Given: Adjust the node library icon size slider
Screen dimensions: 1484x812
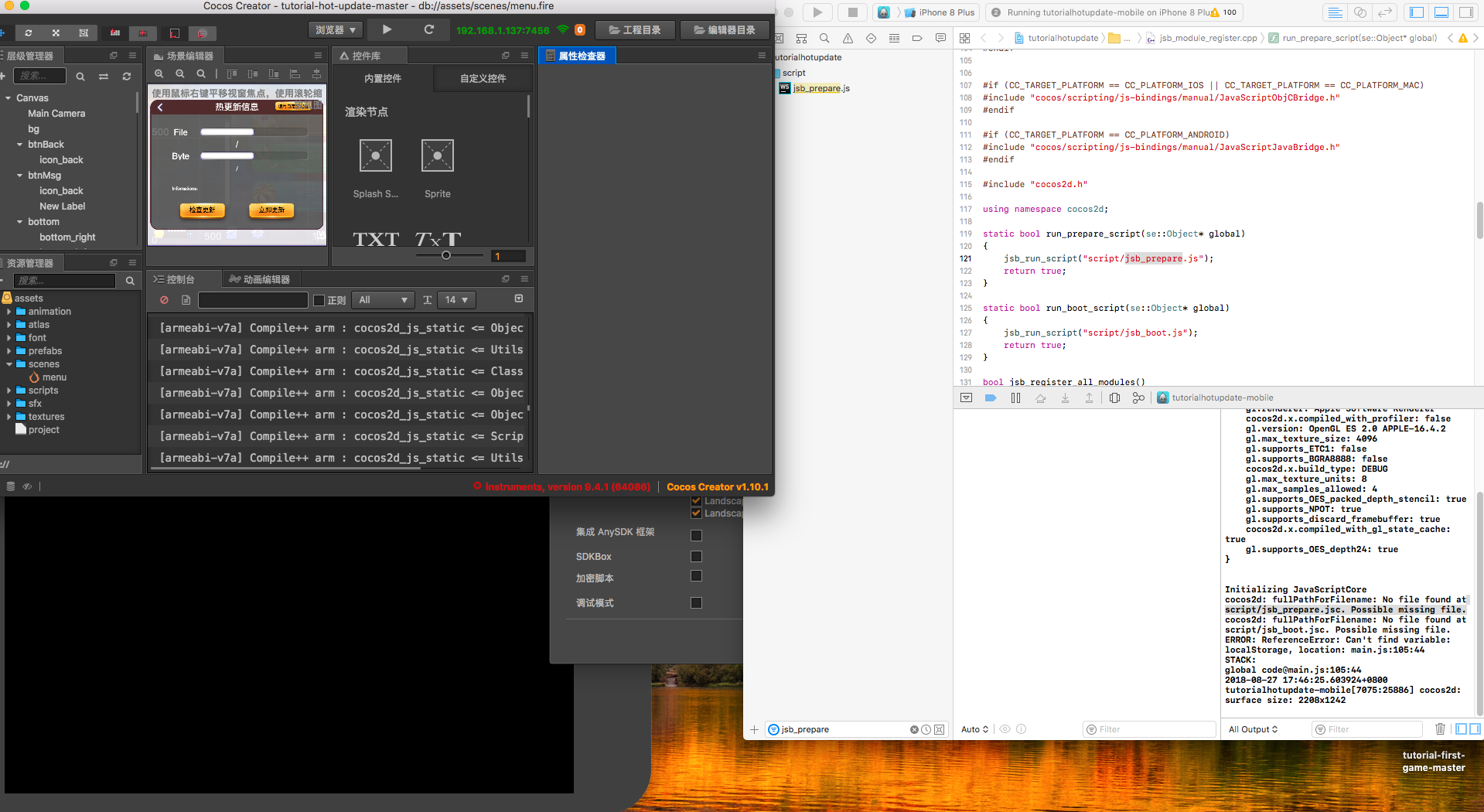Looking at the screenshot, I should pos(446,255).
